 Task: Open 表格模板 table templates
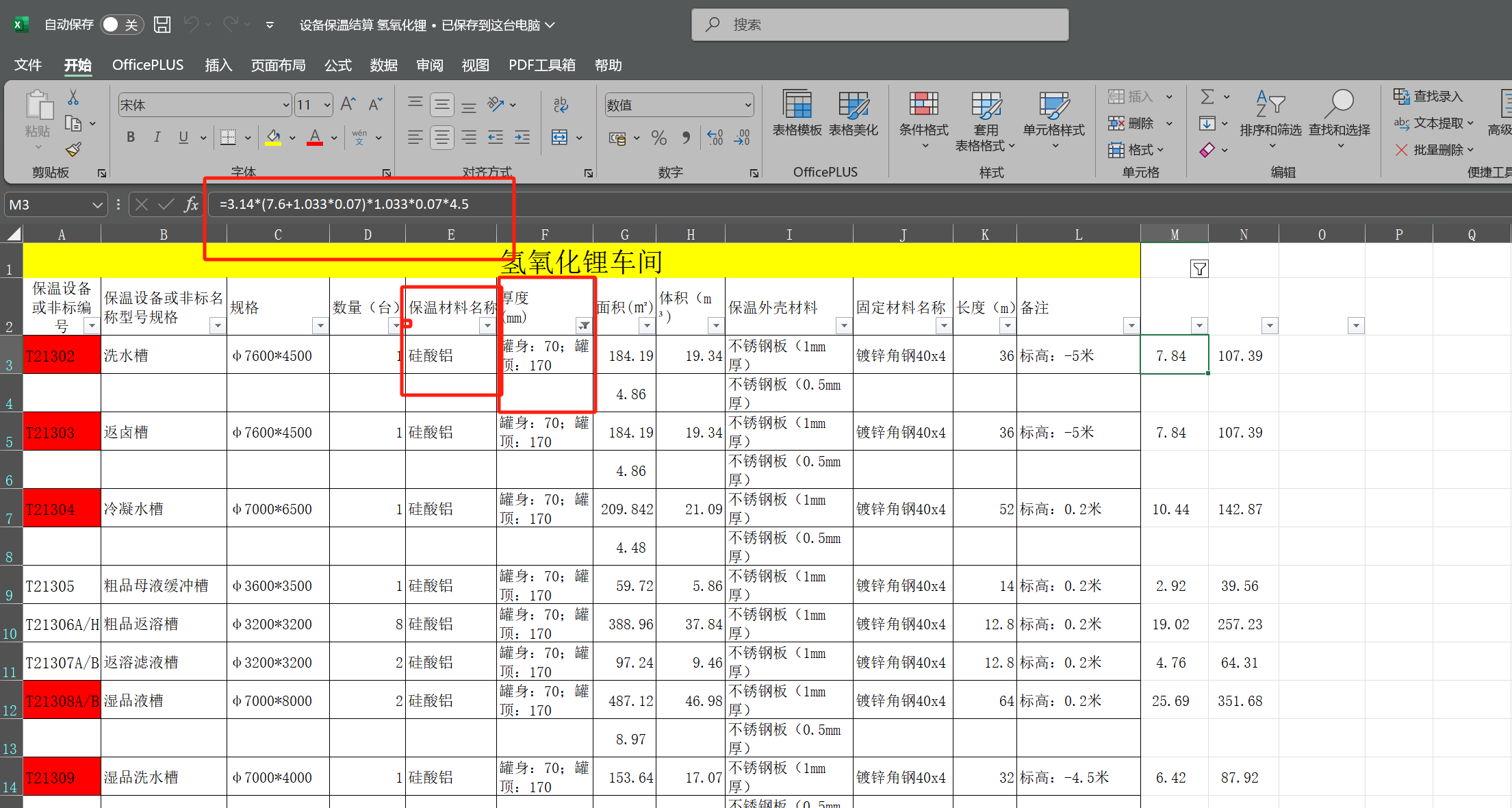click(x=797, y=114)
